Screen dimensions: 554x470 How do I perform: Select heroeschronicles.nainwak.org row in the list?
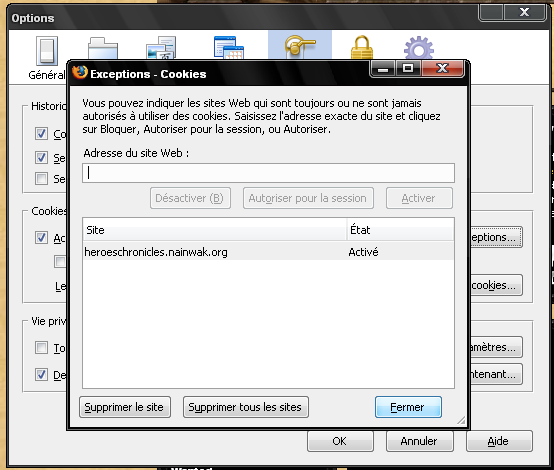click(268, 252)
